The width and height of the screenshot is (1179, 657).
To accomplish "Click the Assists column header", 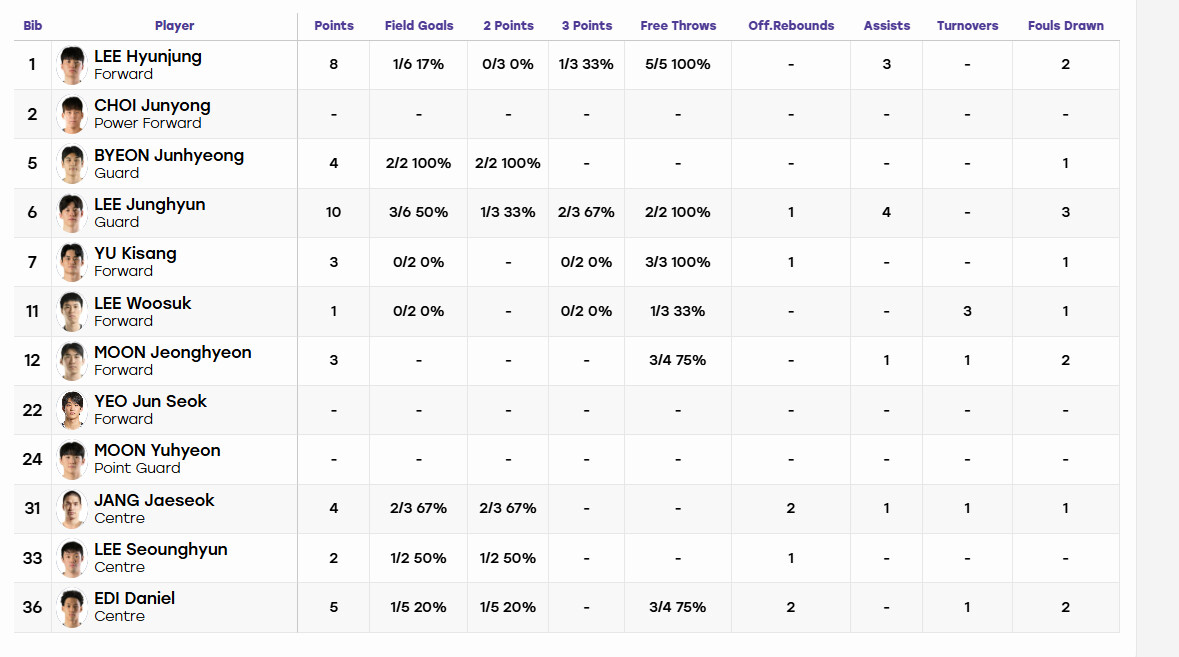I will coord(887,26).
